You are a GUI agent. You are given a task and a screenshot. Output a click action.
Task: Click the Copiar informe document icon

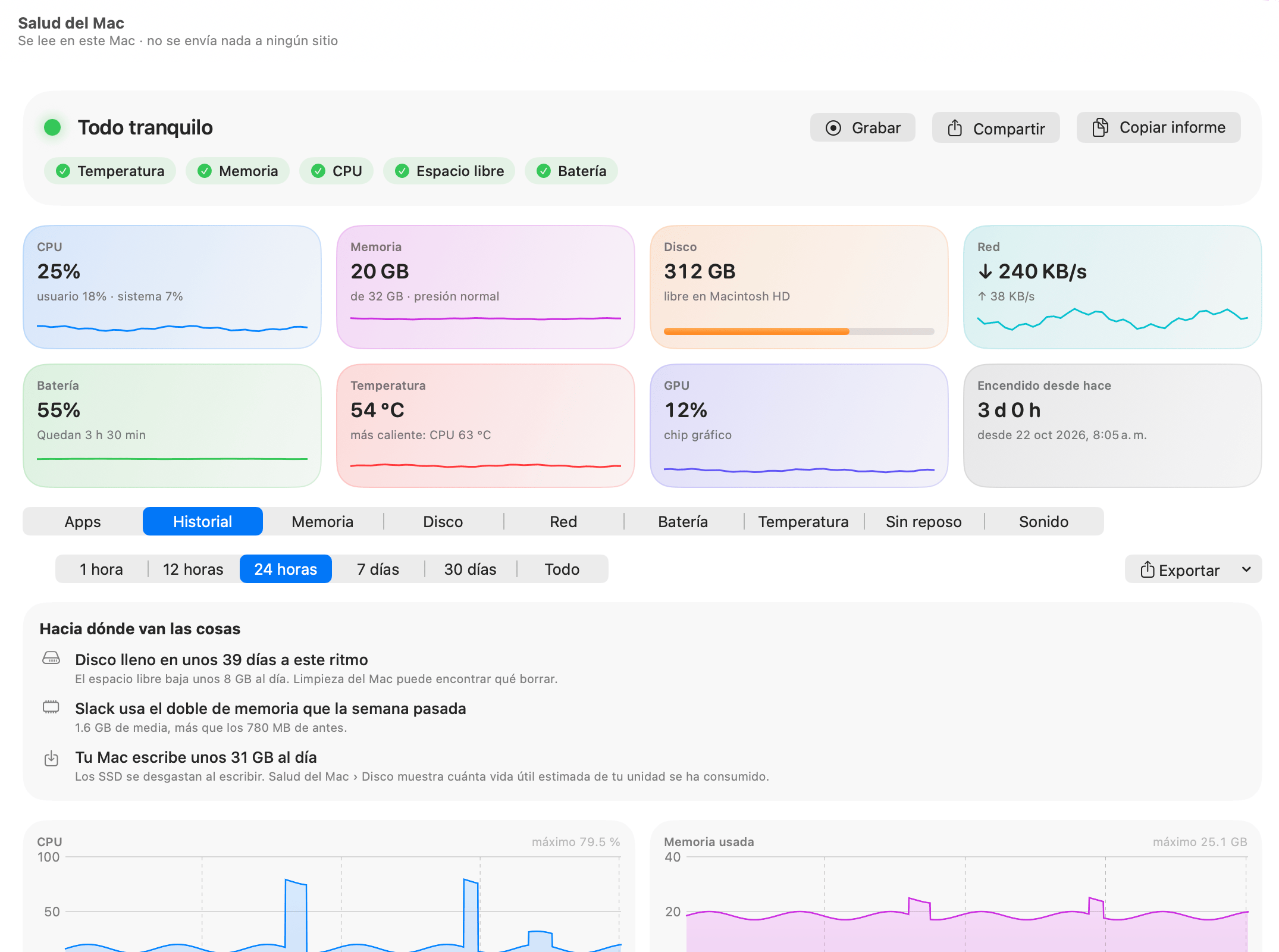[x=1100, y=127]
